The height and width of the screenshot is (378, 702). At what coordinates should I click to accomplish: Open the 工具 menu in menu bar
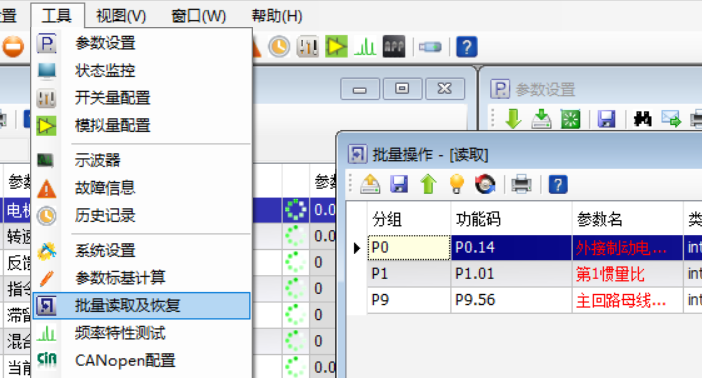click(x=57, y=16)
